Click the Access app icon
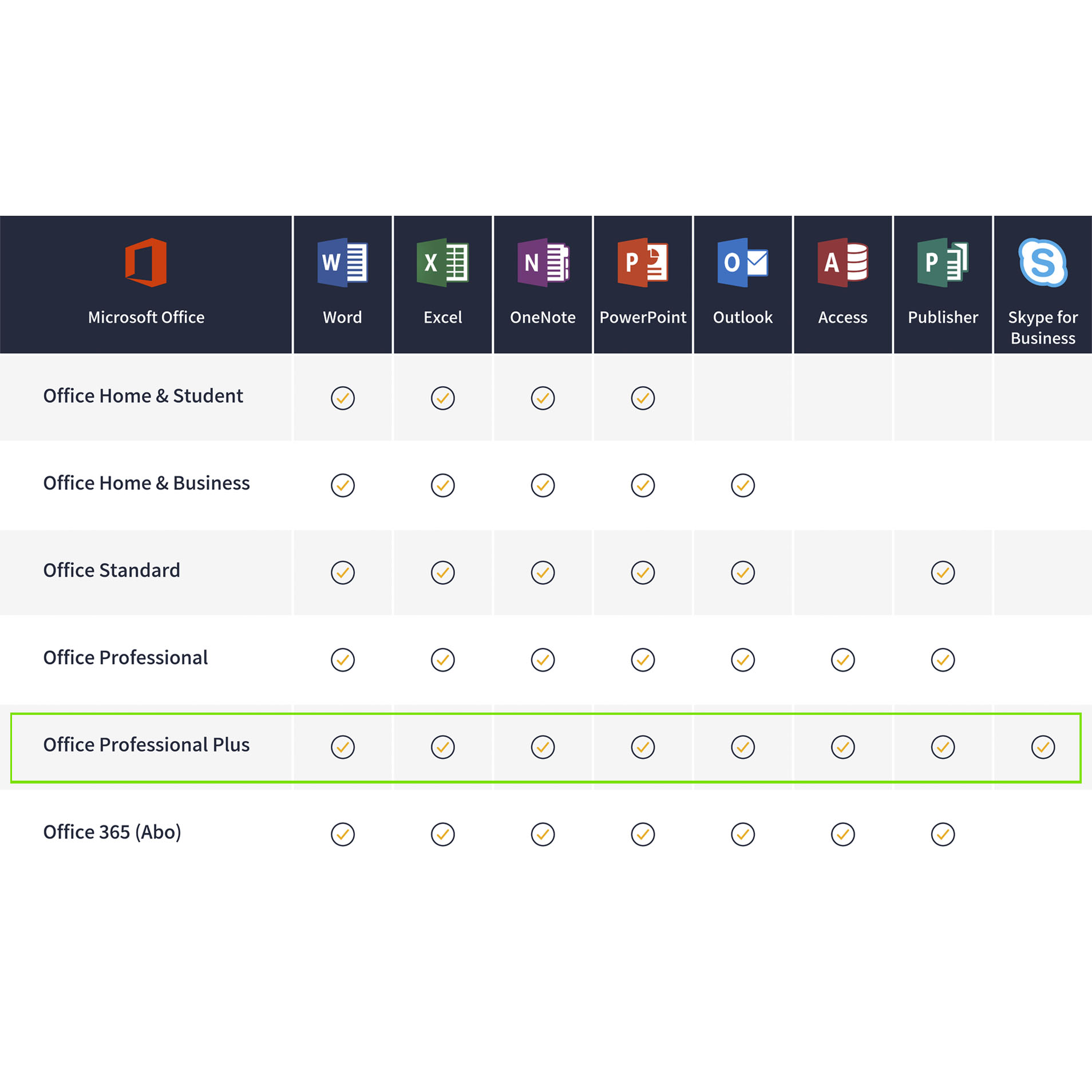This screenshot has height=1092, width=1092. [x=842, y=262]
